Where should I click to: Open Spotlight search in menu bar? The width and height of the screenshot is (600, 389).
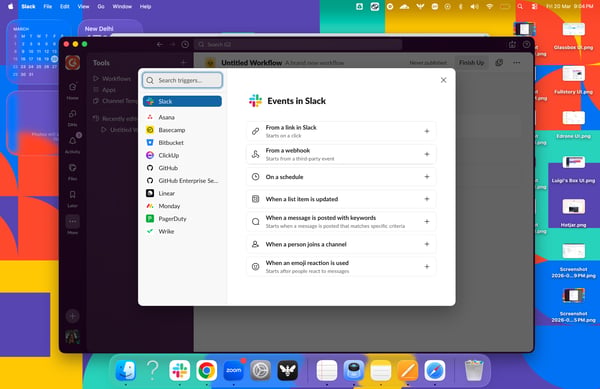pyautogui.click(x=520, y=7)
